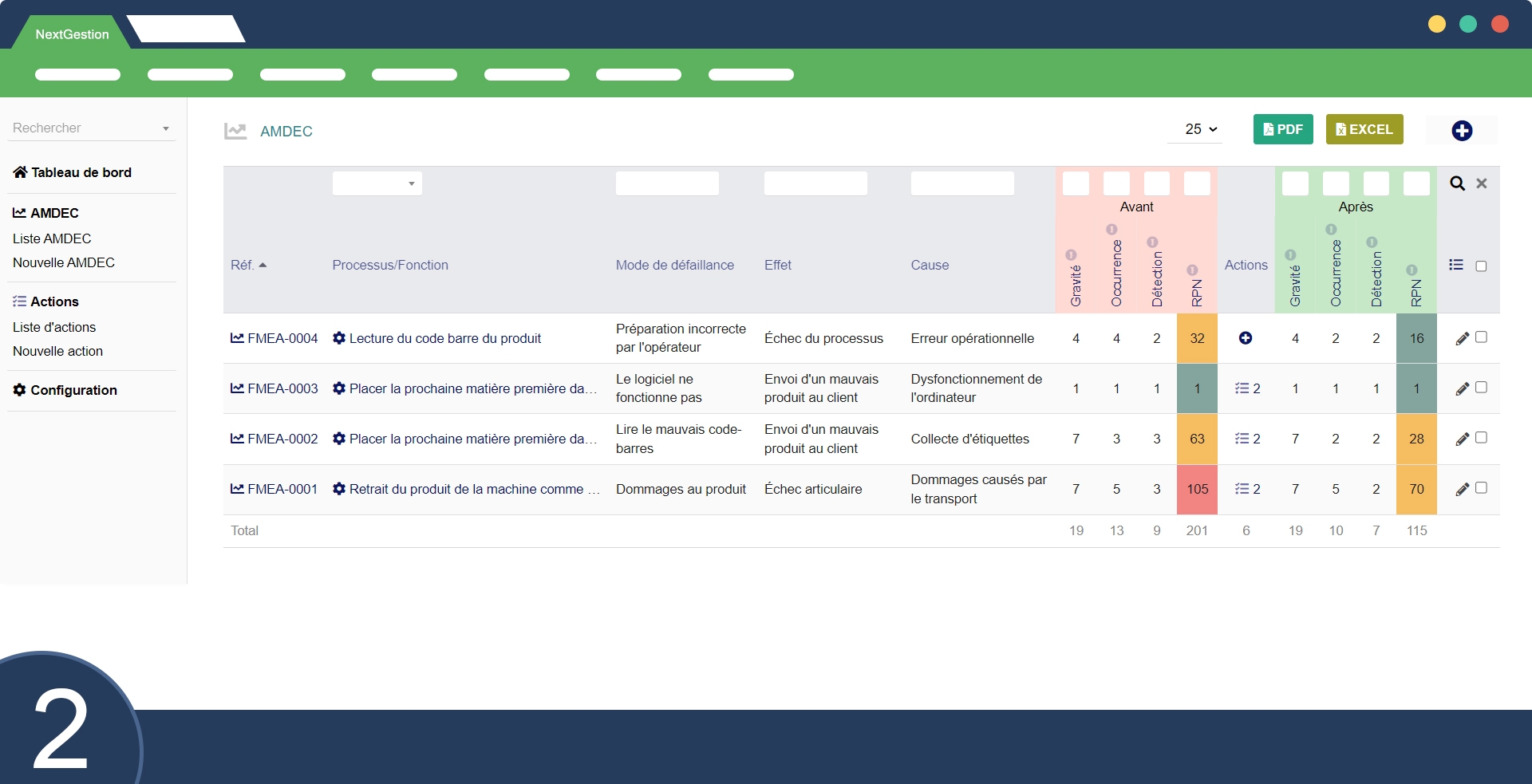Add action via plus icon in FMEA-0004 row
Image resolution: width=1532 pixels, height=784 pixels.
(1245, 338)
